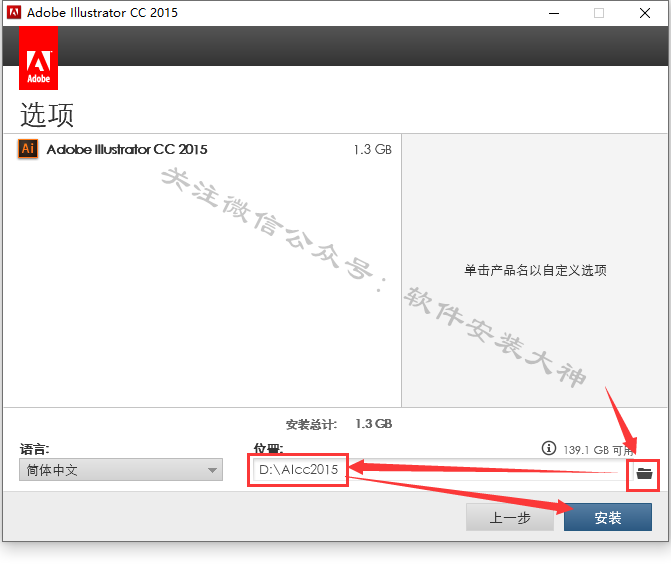Open the 简体中文 language dropdown

121,470
